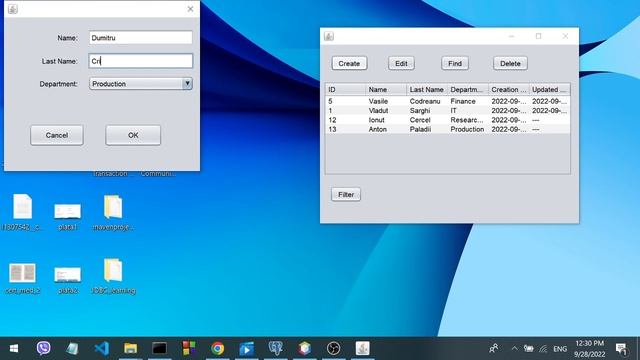Image resolution: width=640 pixels, height=360 pixels.
Task: Select the mavenproje... desktop folder
Action: coord(113,213)
